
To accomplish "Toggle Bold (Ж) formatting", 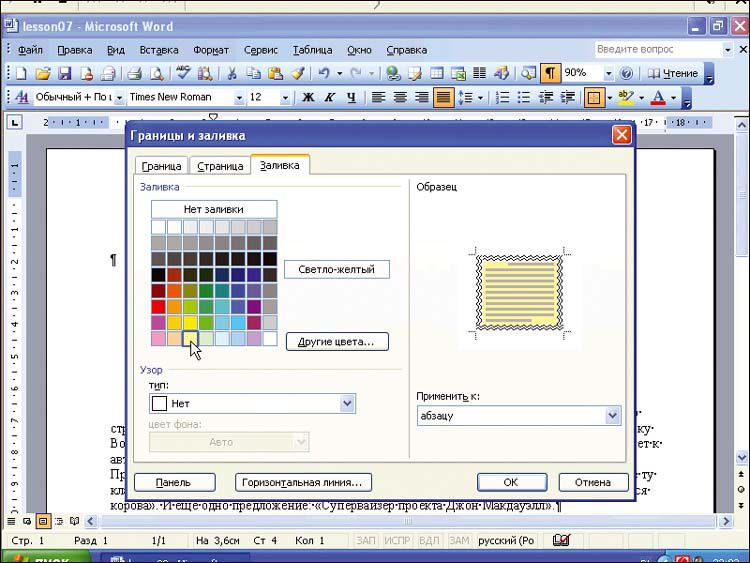I will (308, 98).
